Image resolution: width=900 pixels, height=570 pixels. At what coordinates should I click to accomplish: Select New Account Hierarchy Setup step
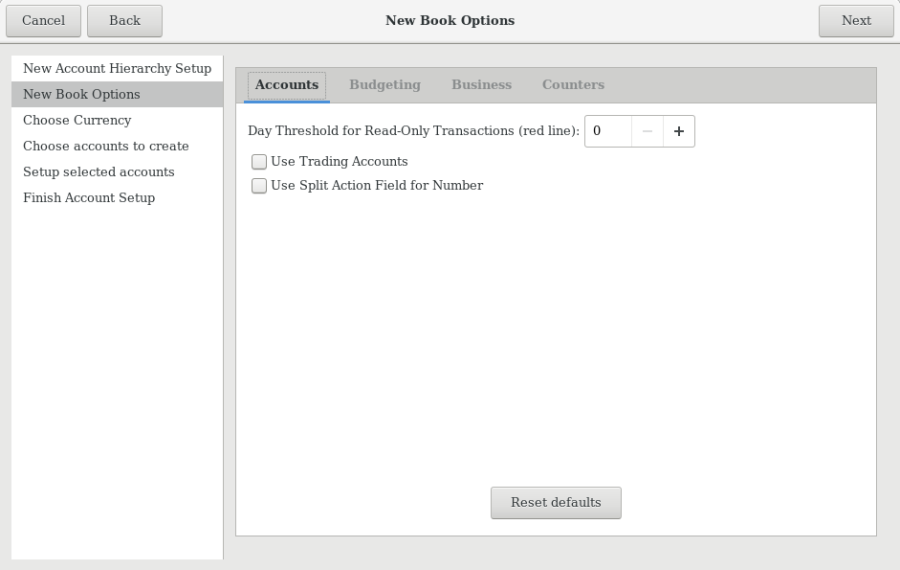pos(117,68)
